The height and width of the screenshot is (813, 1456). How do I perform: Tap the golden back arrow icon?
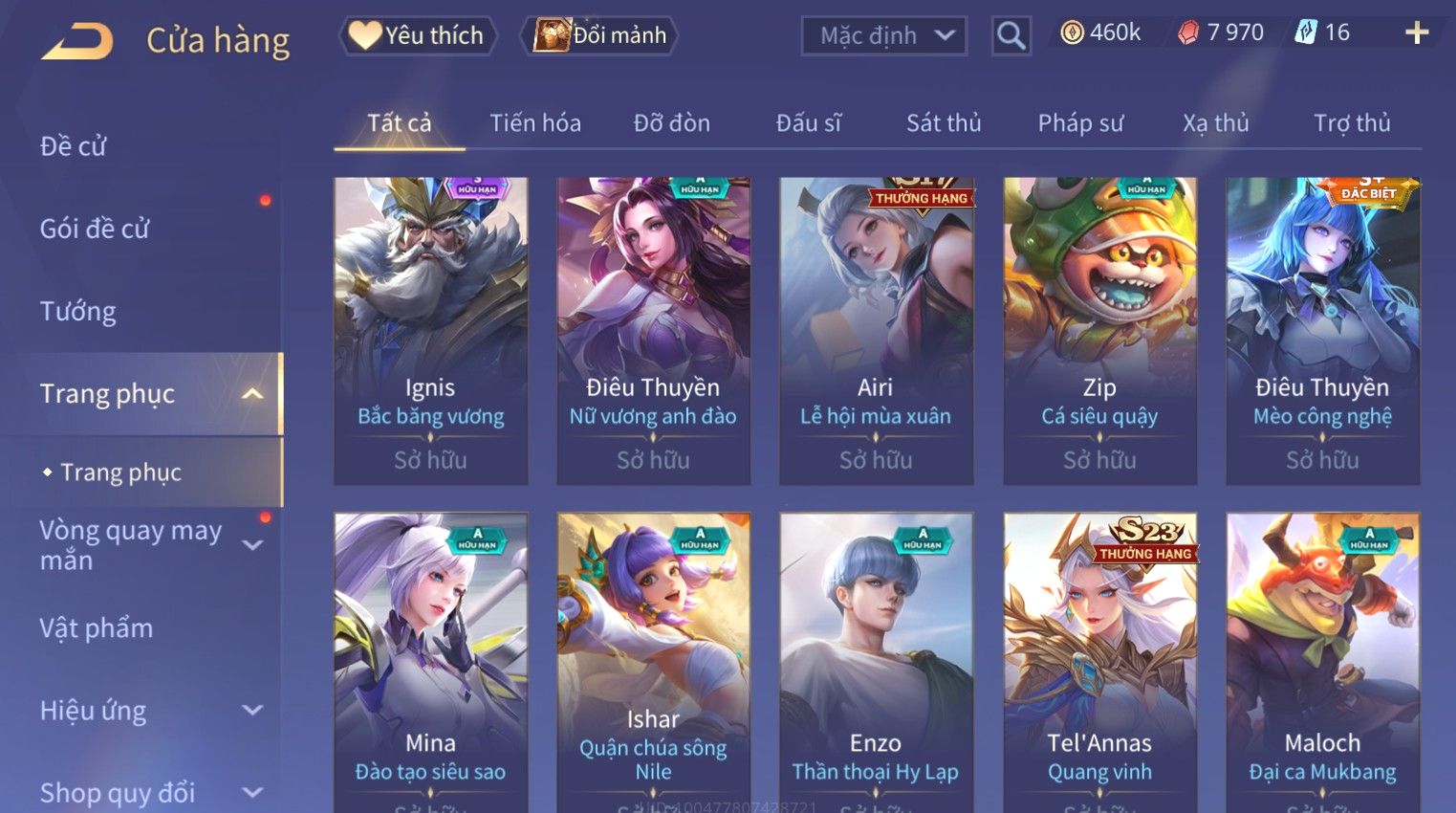tap(76, 41)
